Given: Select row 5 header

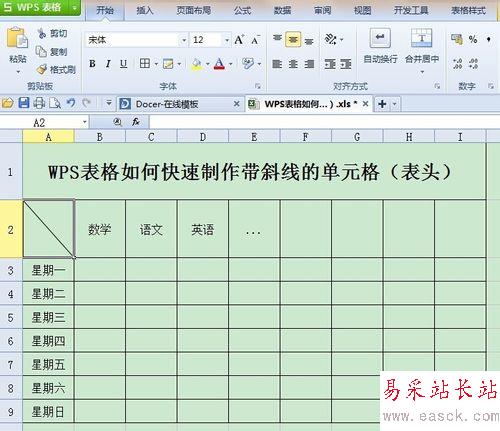Looking at the screenshot, I should coord(11,317).
